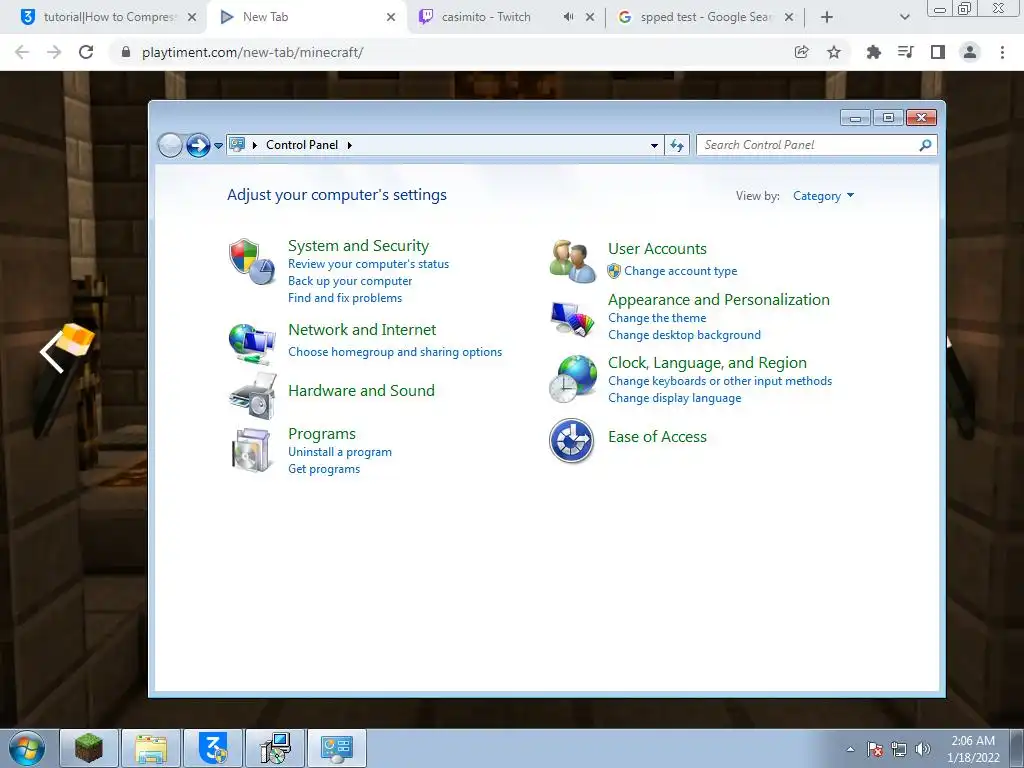Image resolution: width=1024 pixels, height=768 pixels.
Task: Open the Chrome media control icon
Action: click(906, 52)
